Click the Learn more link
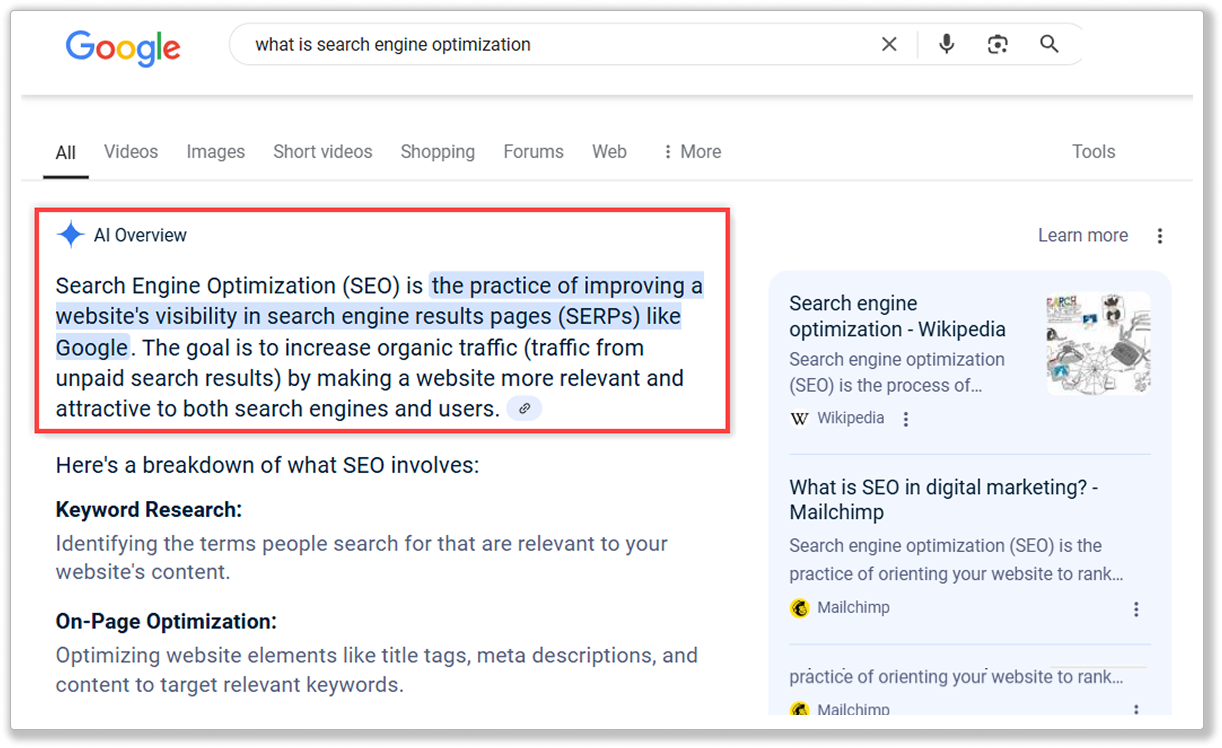The height and width of the screenshot is (748, 1222). [x=1083, y=236]
